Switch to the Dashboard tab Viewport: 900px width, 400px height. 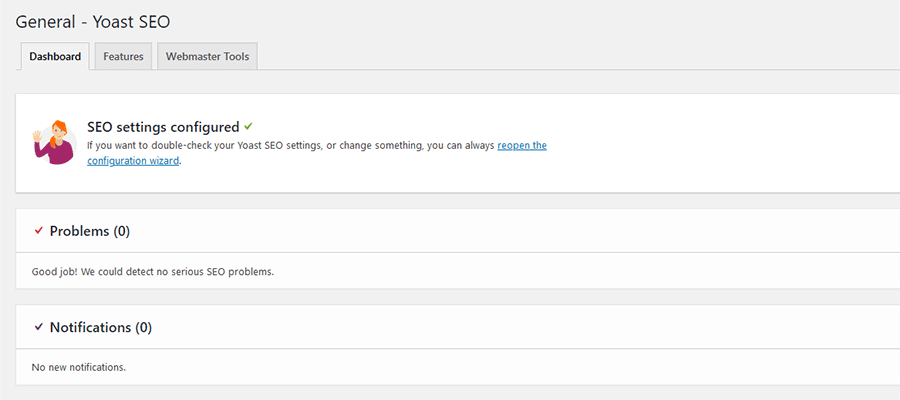[55, 57]
